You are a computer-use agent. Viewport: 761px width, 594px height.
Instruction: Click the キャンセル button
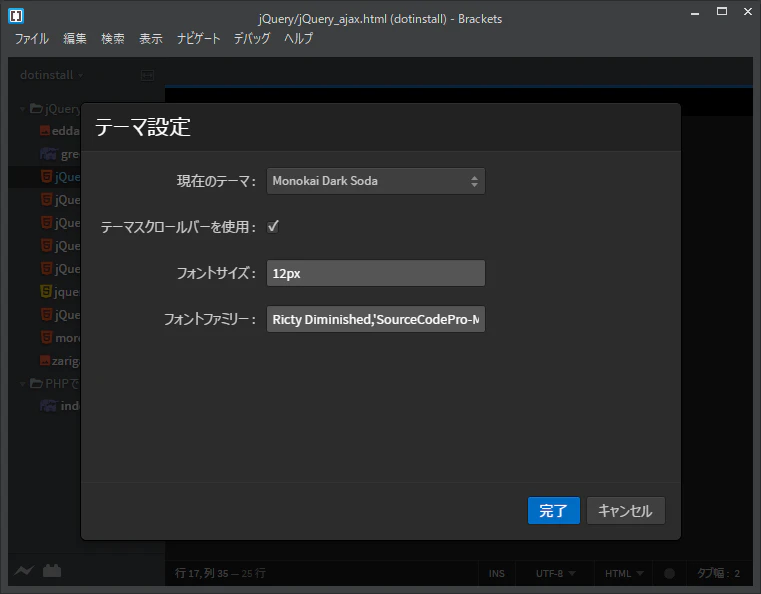(x=626, y=511)
